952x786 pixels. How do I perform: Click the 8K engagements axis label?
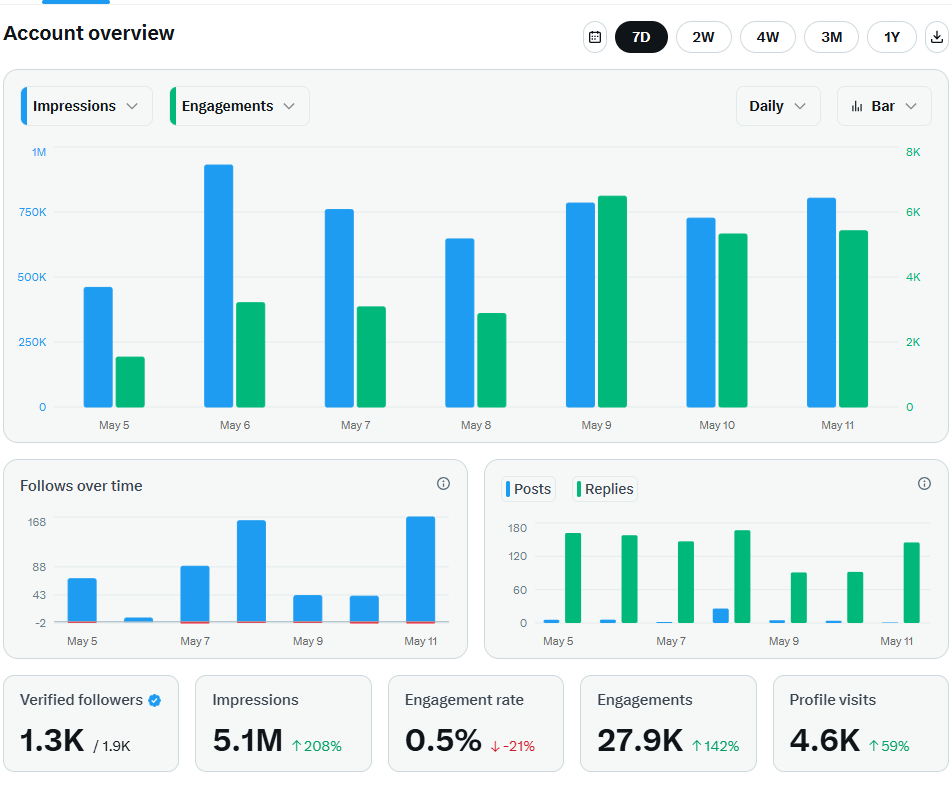(913, 152)
